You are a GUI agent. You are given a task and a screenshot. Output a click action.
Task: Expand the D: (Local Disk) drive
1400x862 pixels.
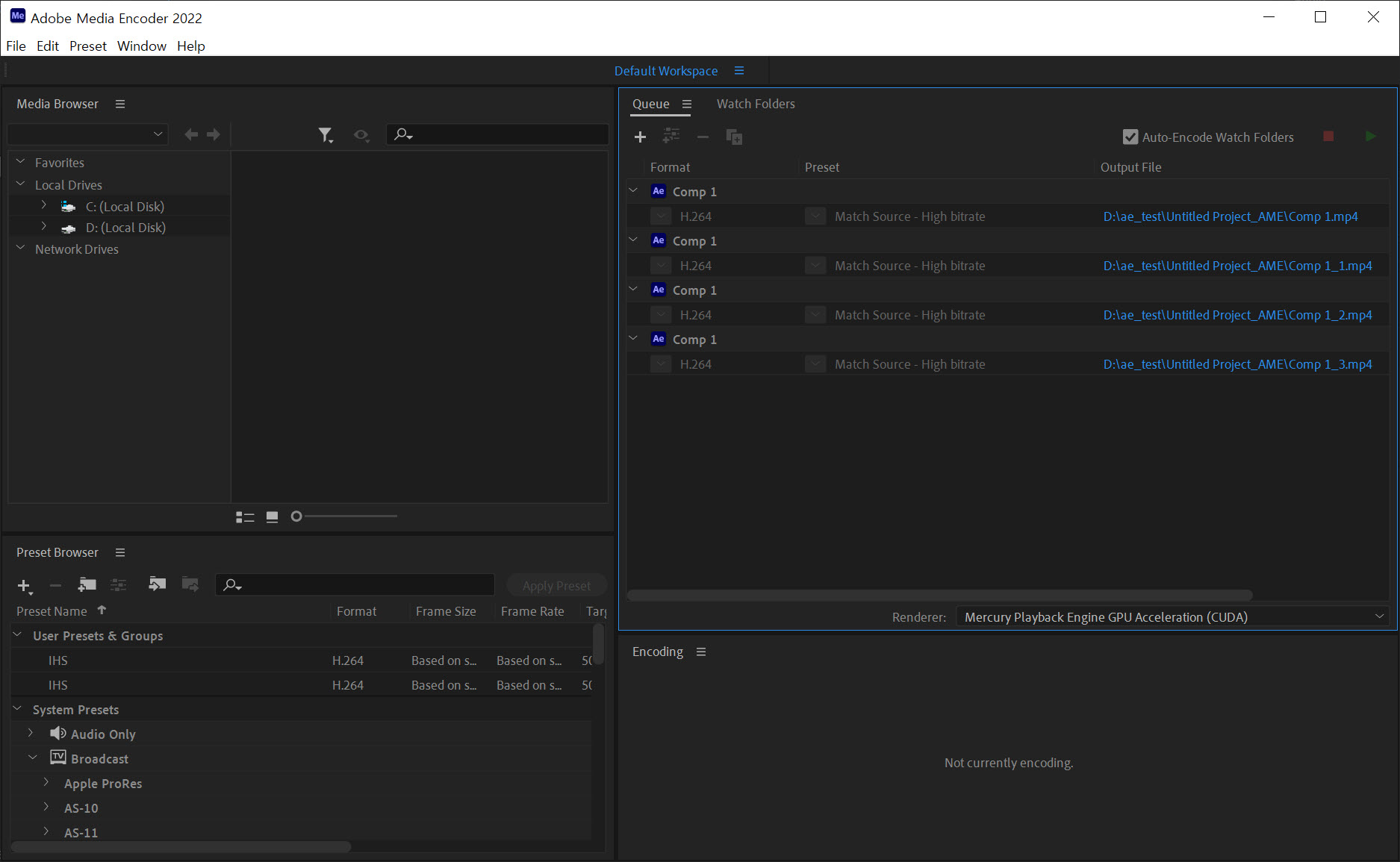[x=44, y=227]
